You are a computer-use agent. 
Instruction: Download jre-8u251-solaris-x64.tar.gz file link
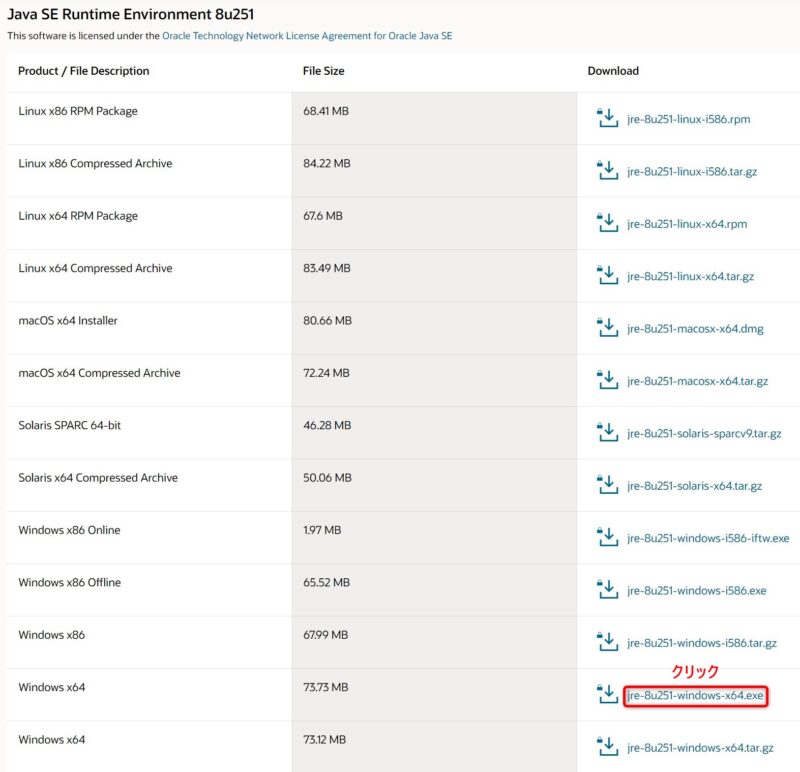tap(694, 486)
